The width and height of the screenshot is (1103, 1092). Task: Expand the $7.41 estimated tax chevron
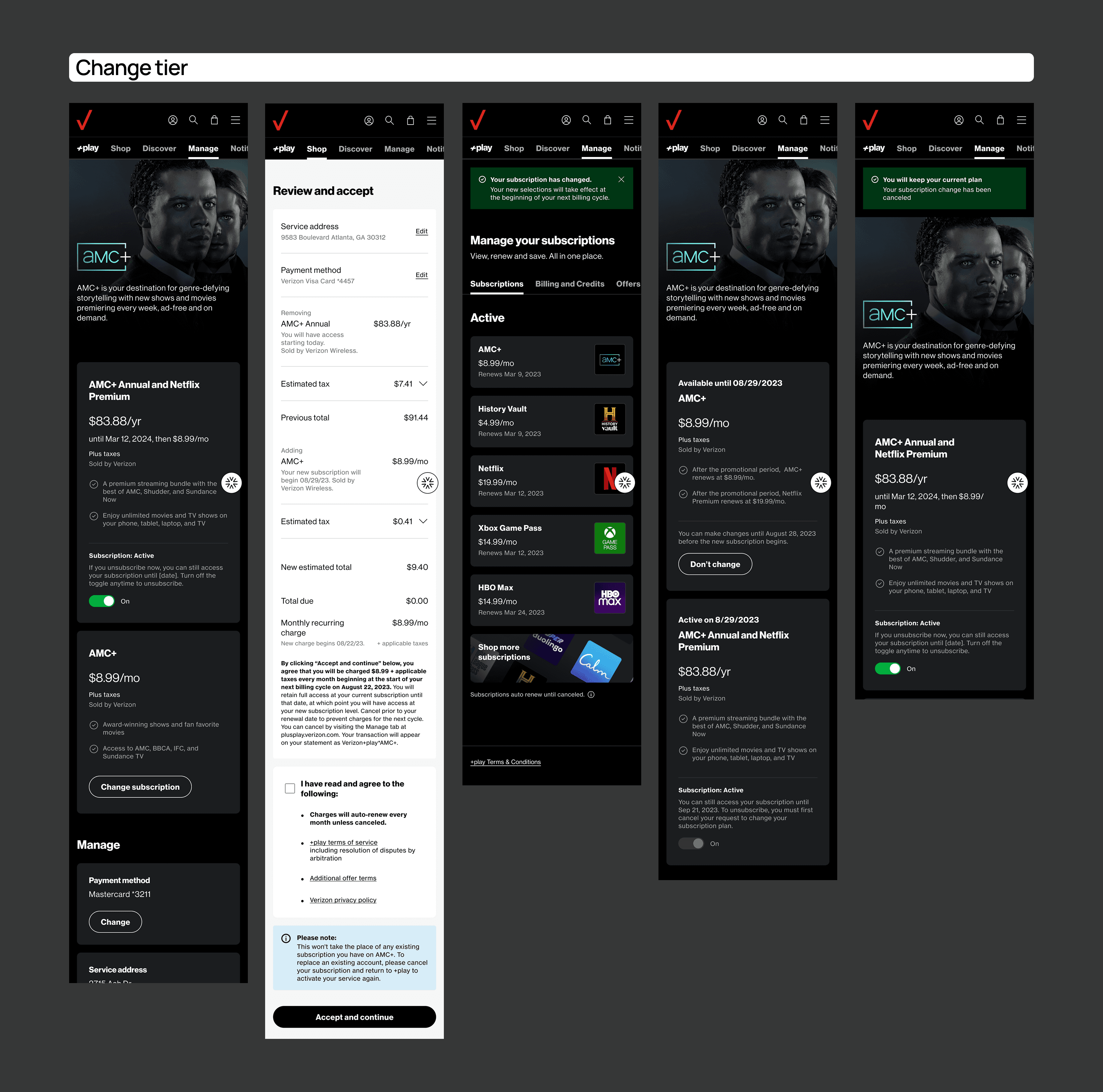pyautogui.click(x=423, y=384)
